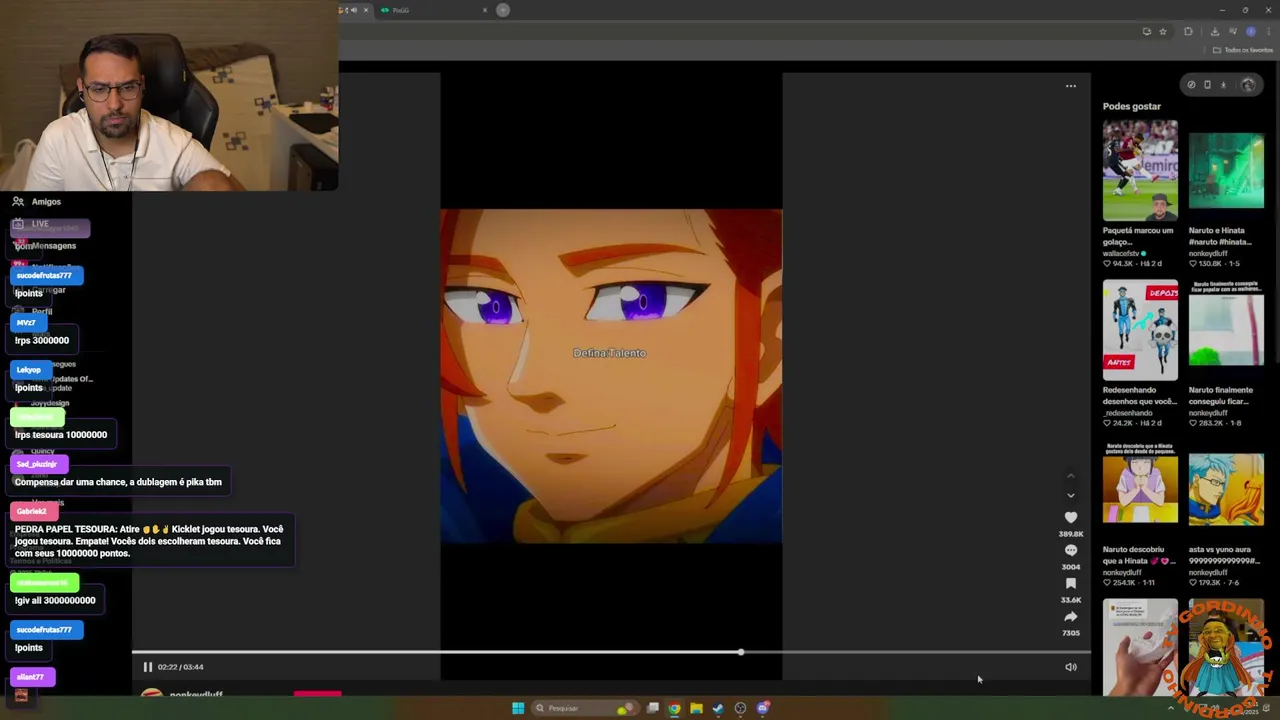Open the browser profile avatar

1250,31
